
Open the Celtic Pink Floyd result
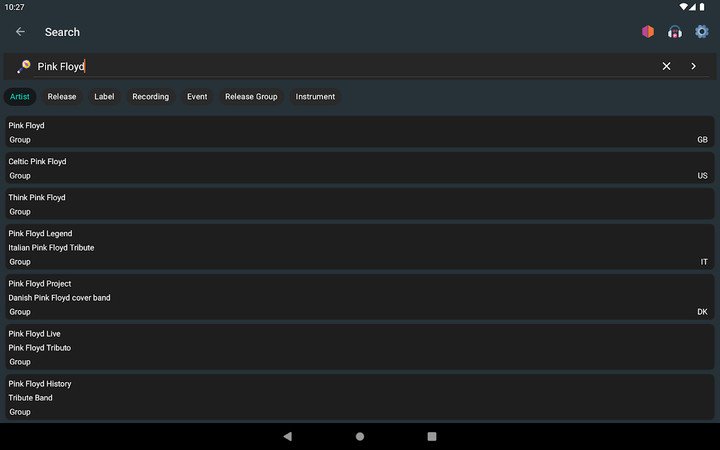[360, 168]
